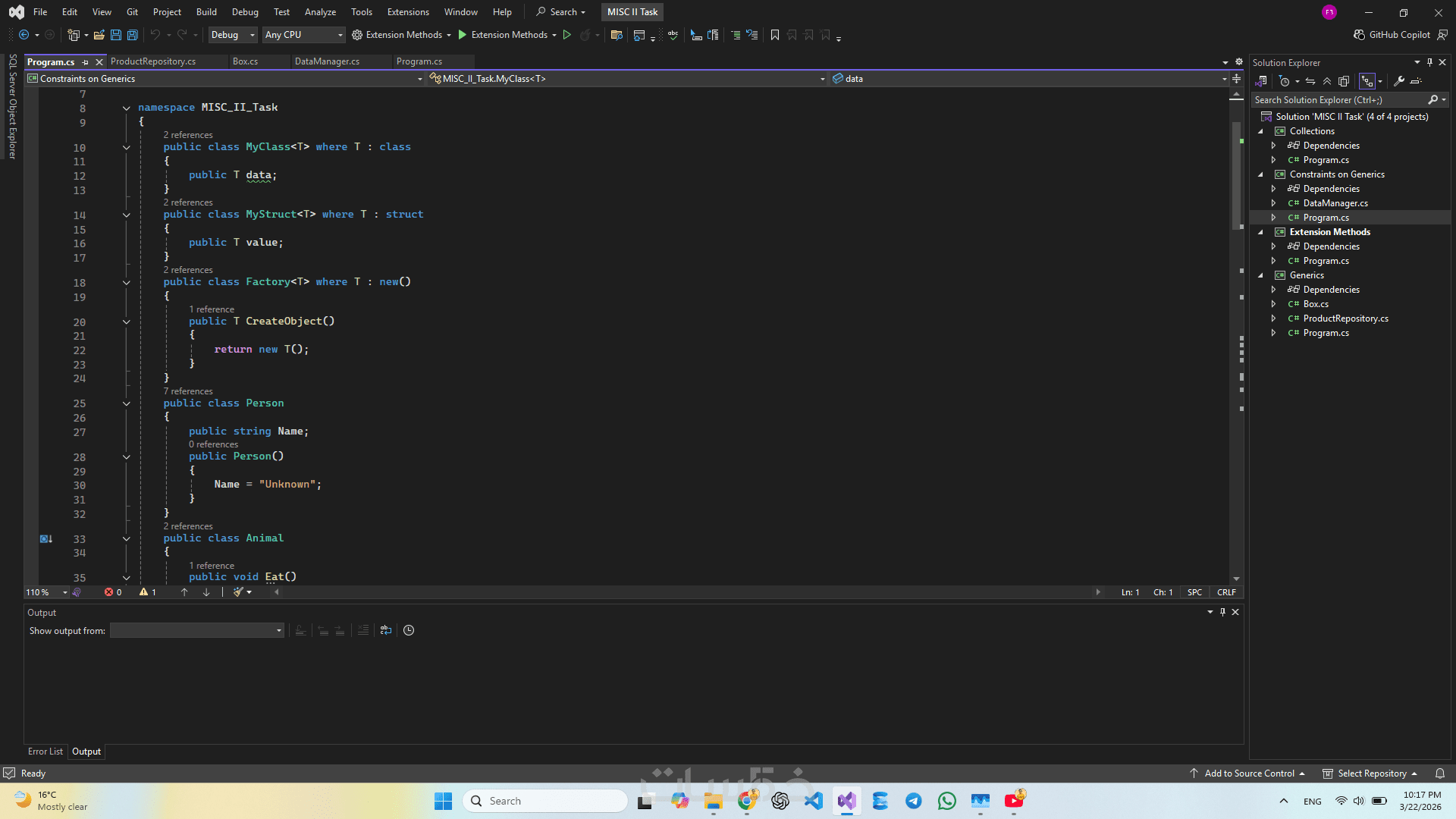Viewport: 1456px width, 819px height.
Task: Toggle Show All Files in Solution Explorer
Action: 1344,81
